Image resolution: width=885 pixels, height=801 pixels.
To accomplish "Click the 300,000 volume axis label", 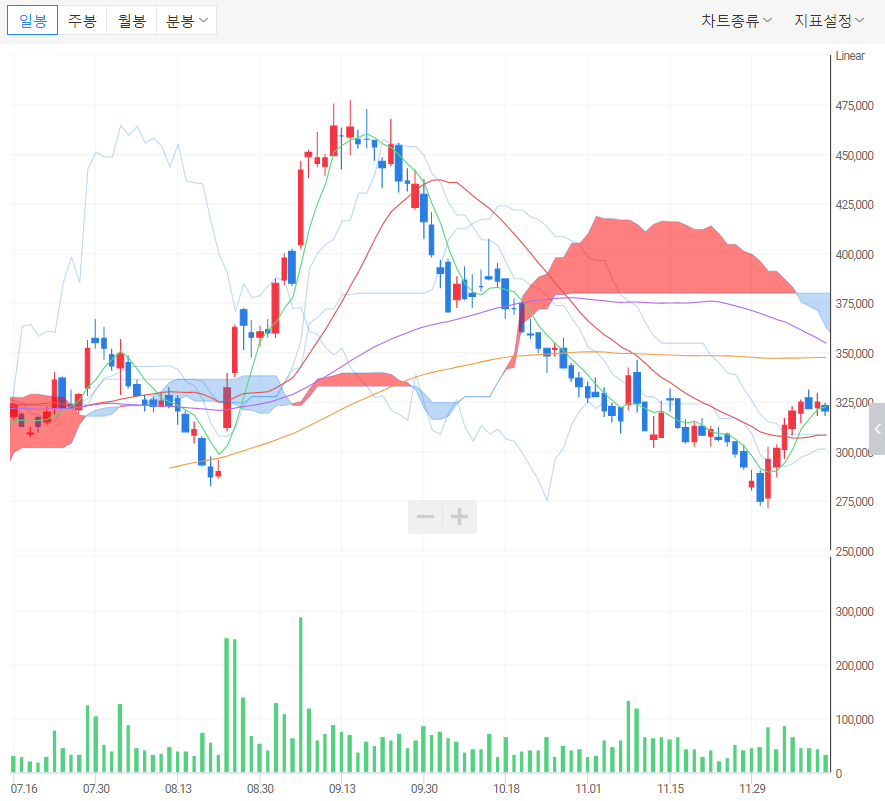I will click(x=855, y=612).
